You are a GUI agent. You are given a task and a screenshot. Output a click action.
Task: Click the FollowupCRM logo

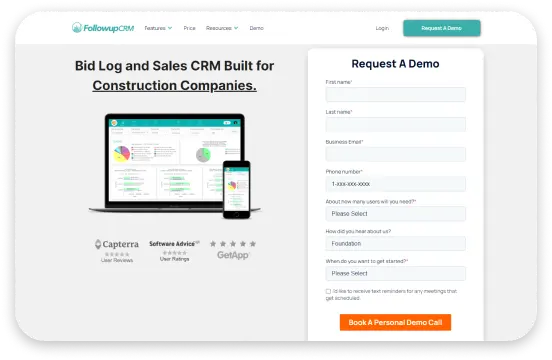point(103,28)
